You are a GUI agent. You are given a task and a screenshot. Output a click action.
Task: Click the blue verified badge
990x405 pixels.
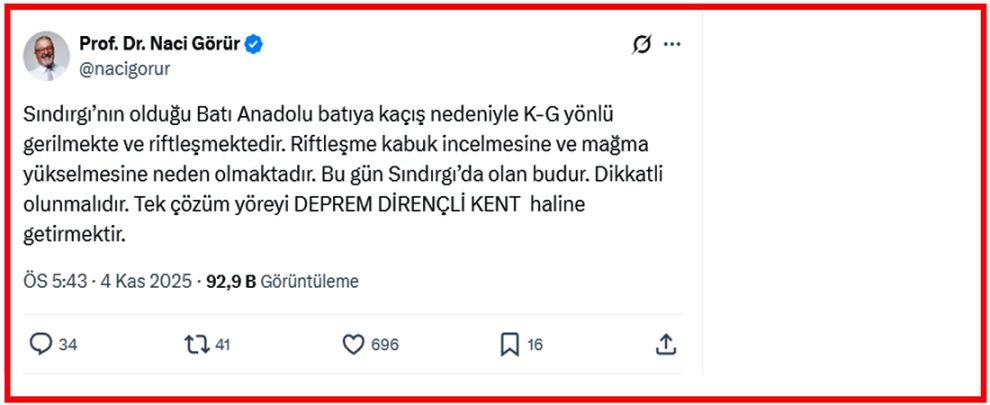click(255, 44)
